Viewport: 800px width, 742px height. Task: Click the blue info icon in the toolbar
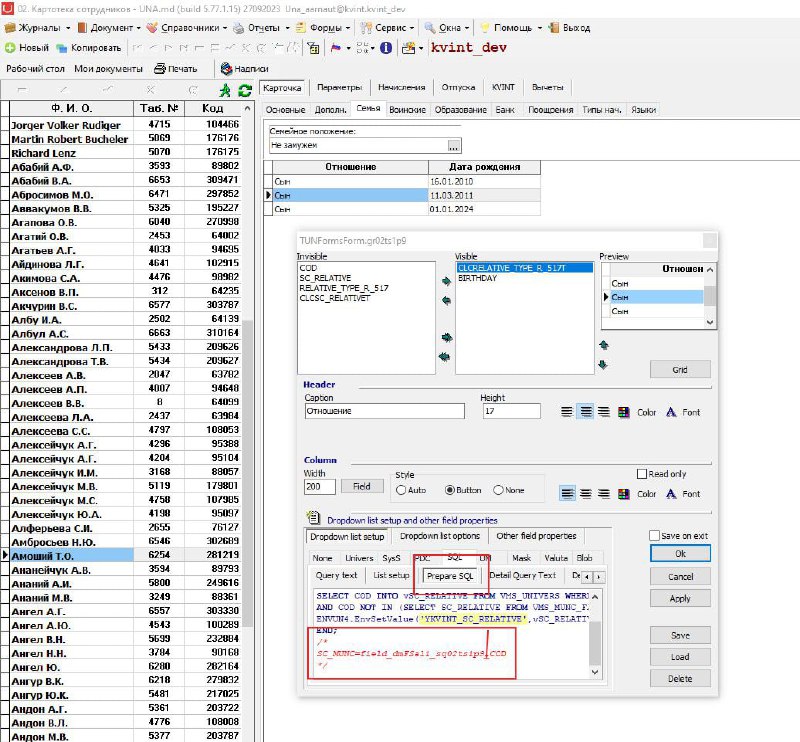click(x=386, y=48)
